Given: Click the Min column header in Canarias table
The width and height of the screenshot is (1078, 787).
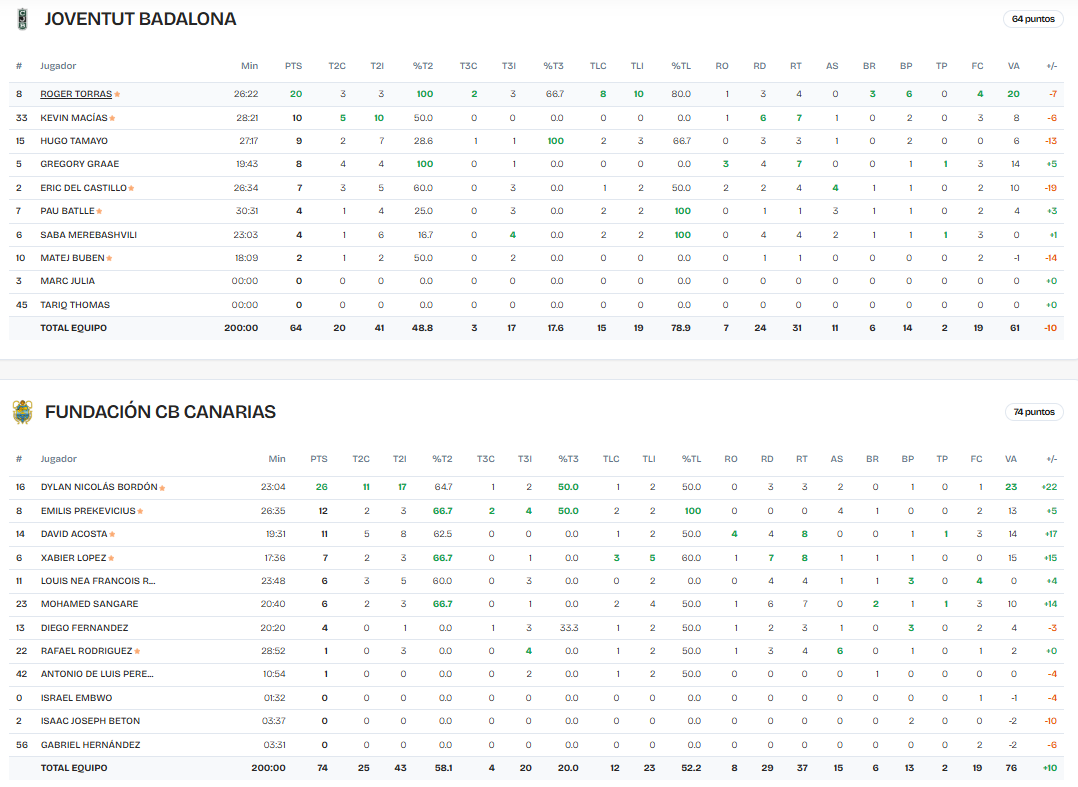Looking at the screenshot, I should click(277, 459).
